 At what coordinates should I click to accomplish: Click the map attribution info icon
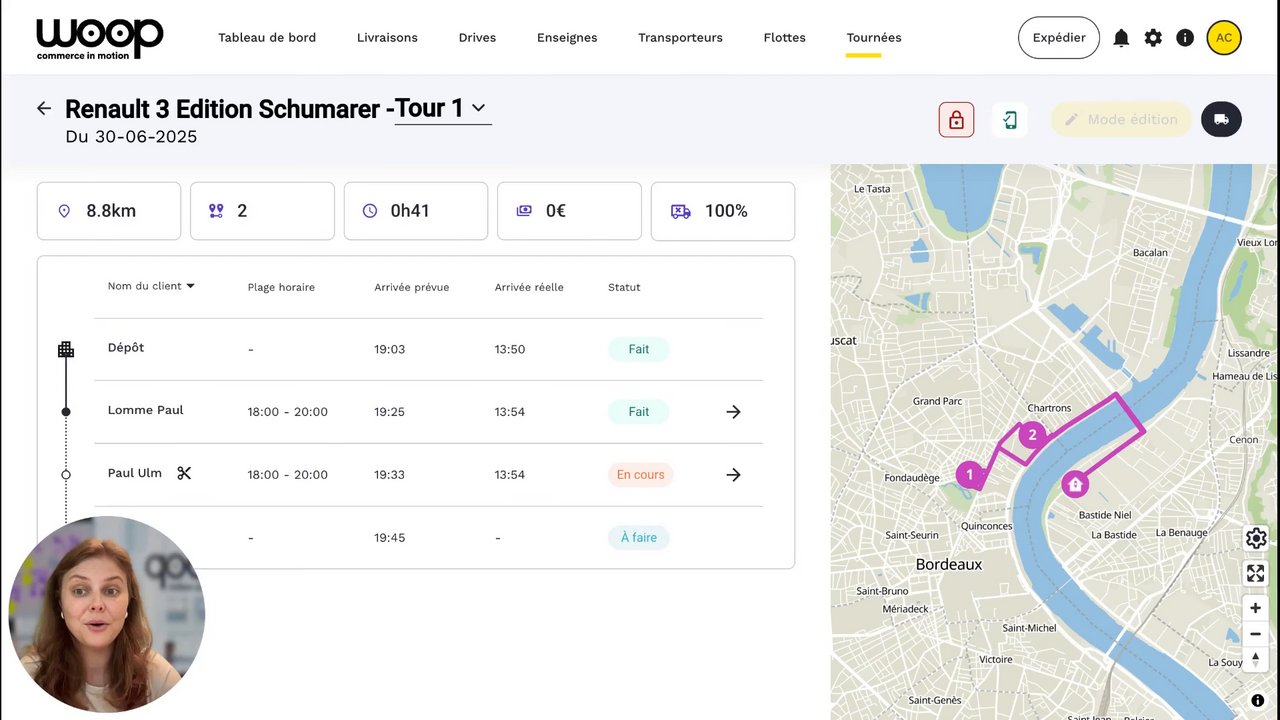[x=1258, y=700]
